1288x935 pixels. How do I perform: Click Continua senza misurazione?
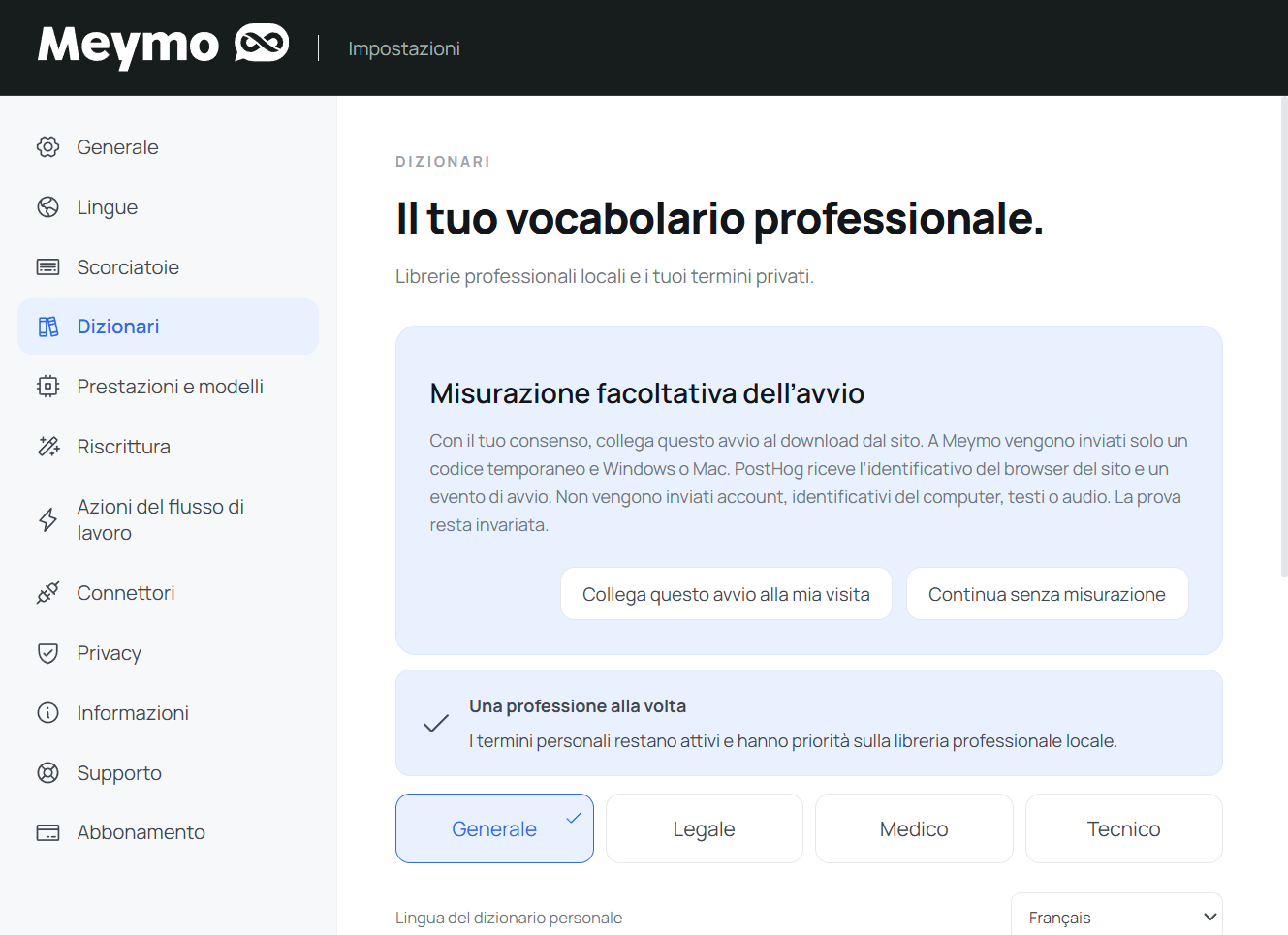click(1047, 594)
